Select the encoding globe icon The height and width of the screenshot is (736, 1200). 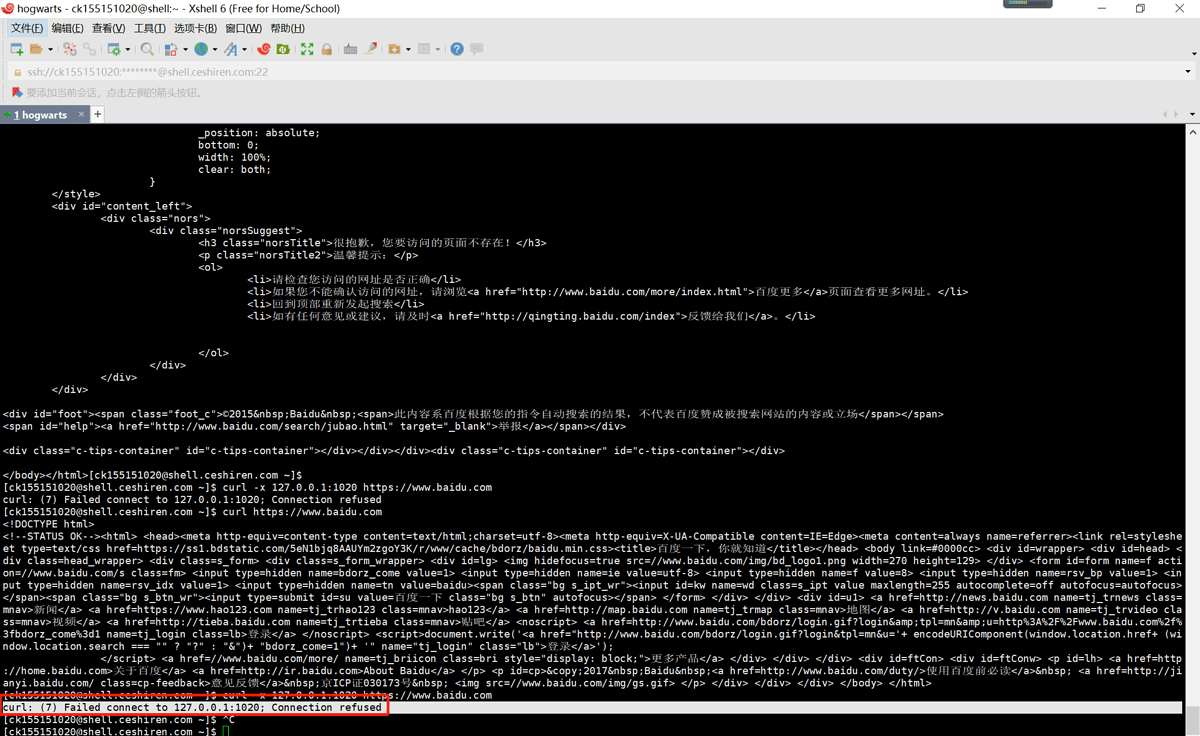coord(200,48)
